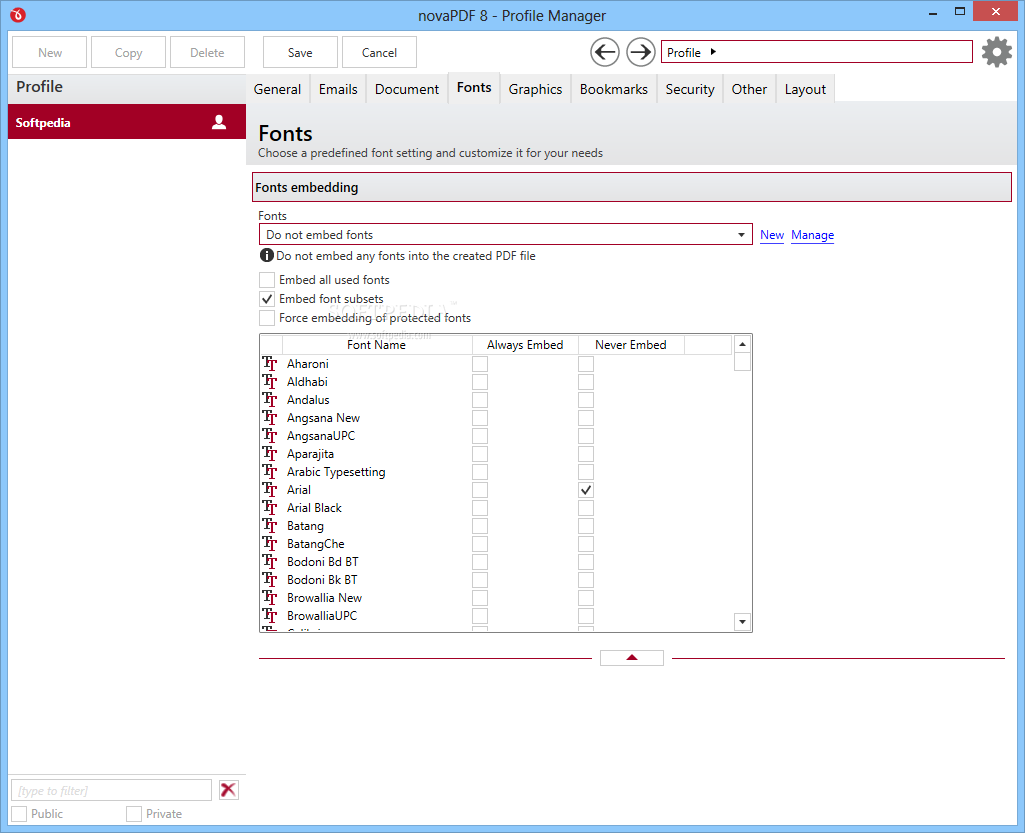
Task: Click the TrueType icon next to AngsanaUPC
Action: click(270, 435)
